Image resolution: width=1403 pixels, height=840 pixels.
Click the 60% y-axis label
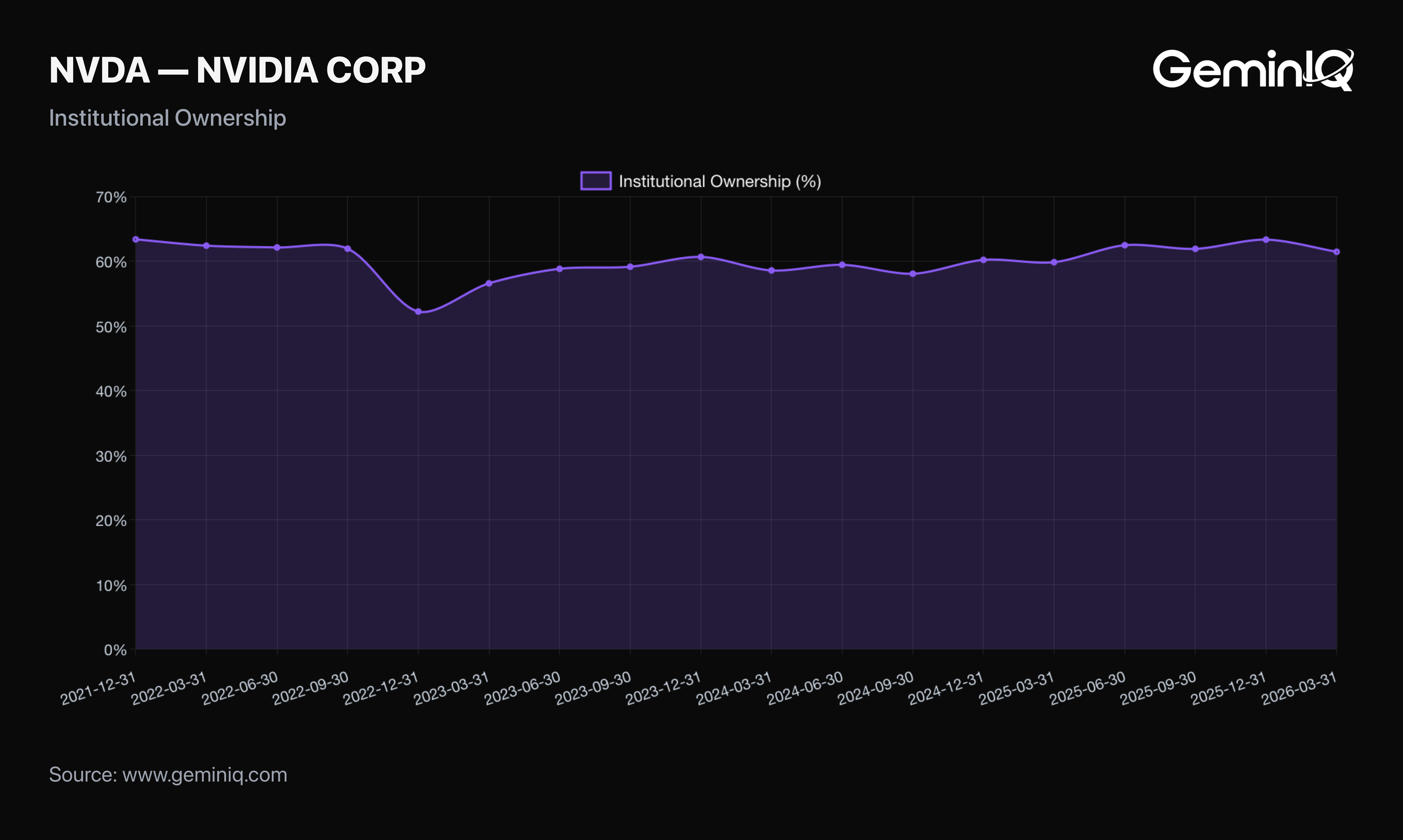(111, 262)
